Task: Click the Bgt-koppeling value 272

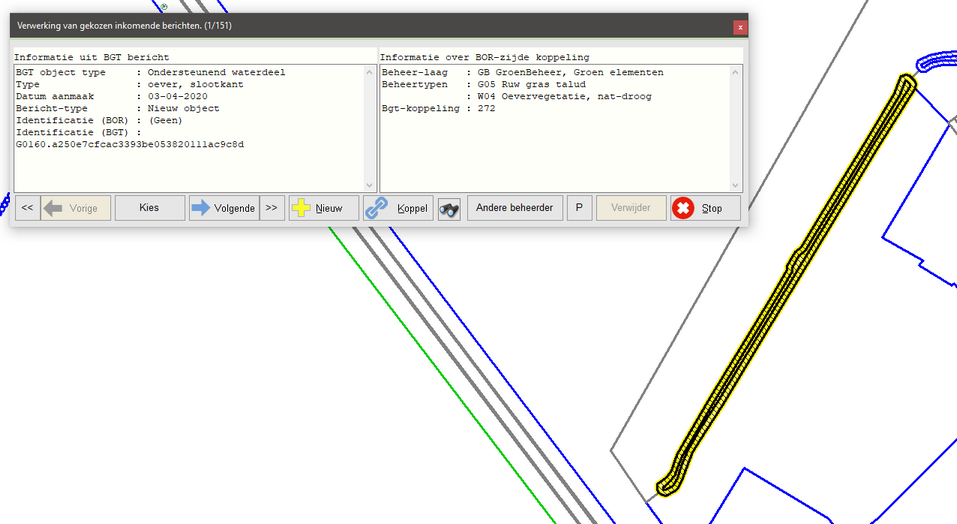Action: point(486,108)
